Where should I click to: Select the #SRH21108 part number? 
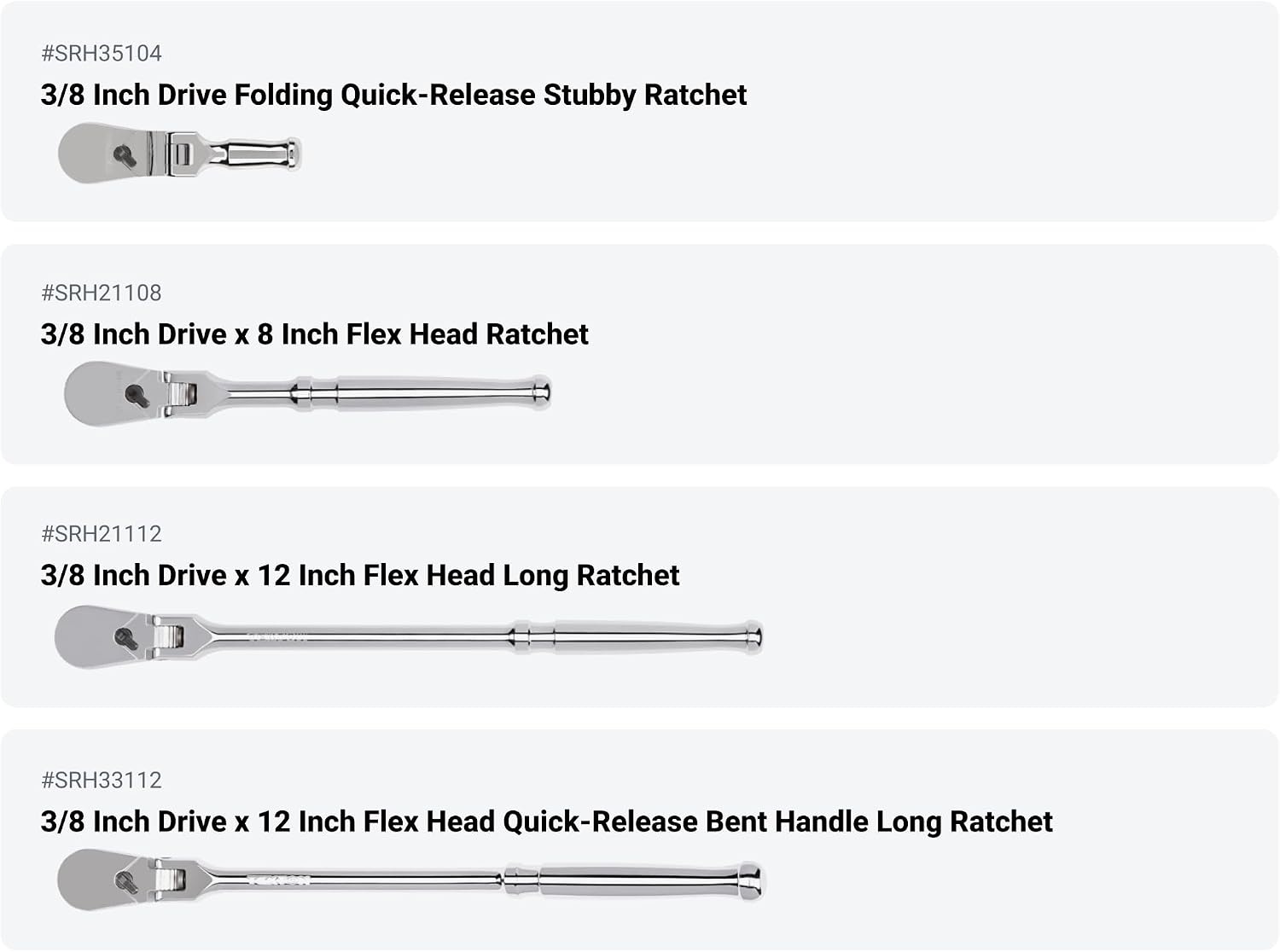102,293
